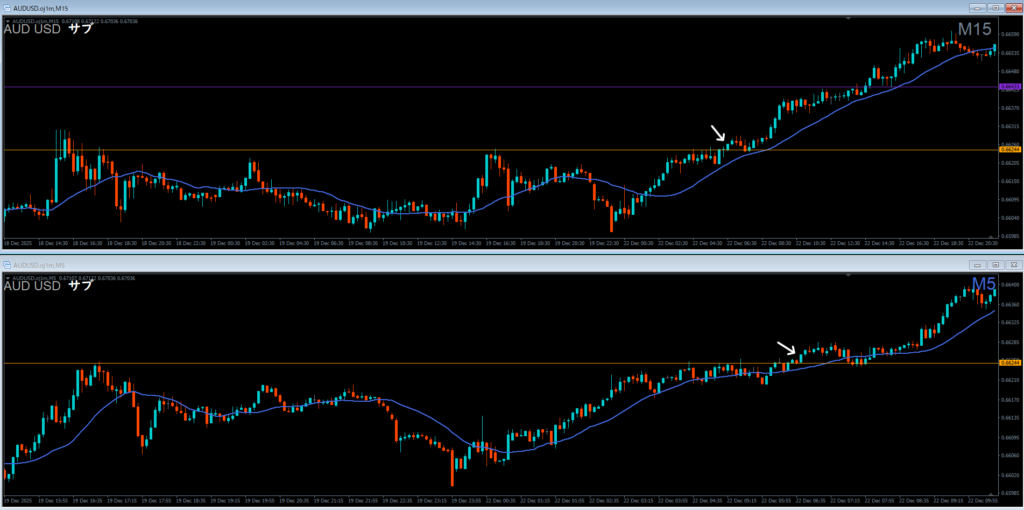Select the purple price label on the M15 scale
This screenshot has height=510, width=1024.
pyautogui.click(x=1010, y=87)
